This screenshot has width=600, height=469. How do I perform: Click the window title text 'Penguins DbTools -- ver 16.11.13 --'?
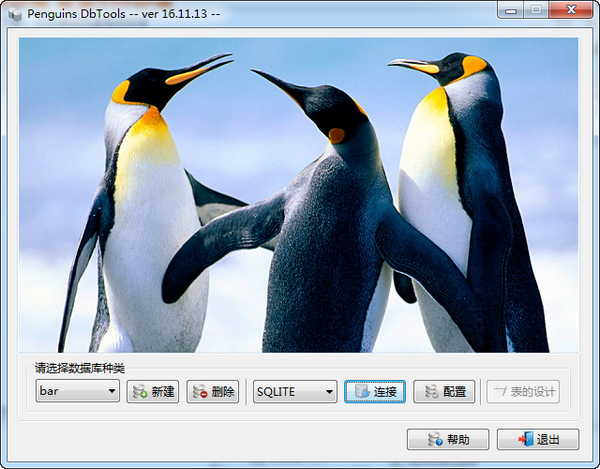[124, 14]
